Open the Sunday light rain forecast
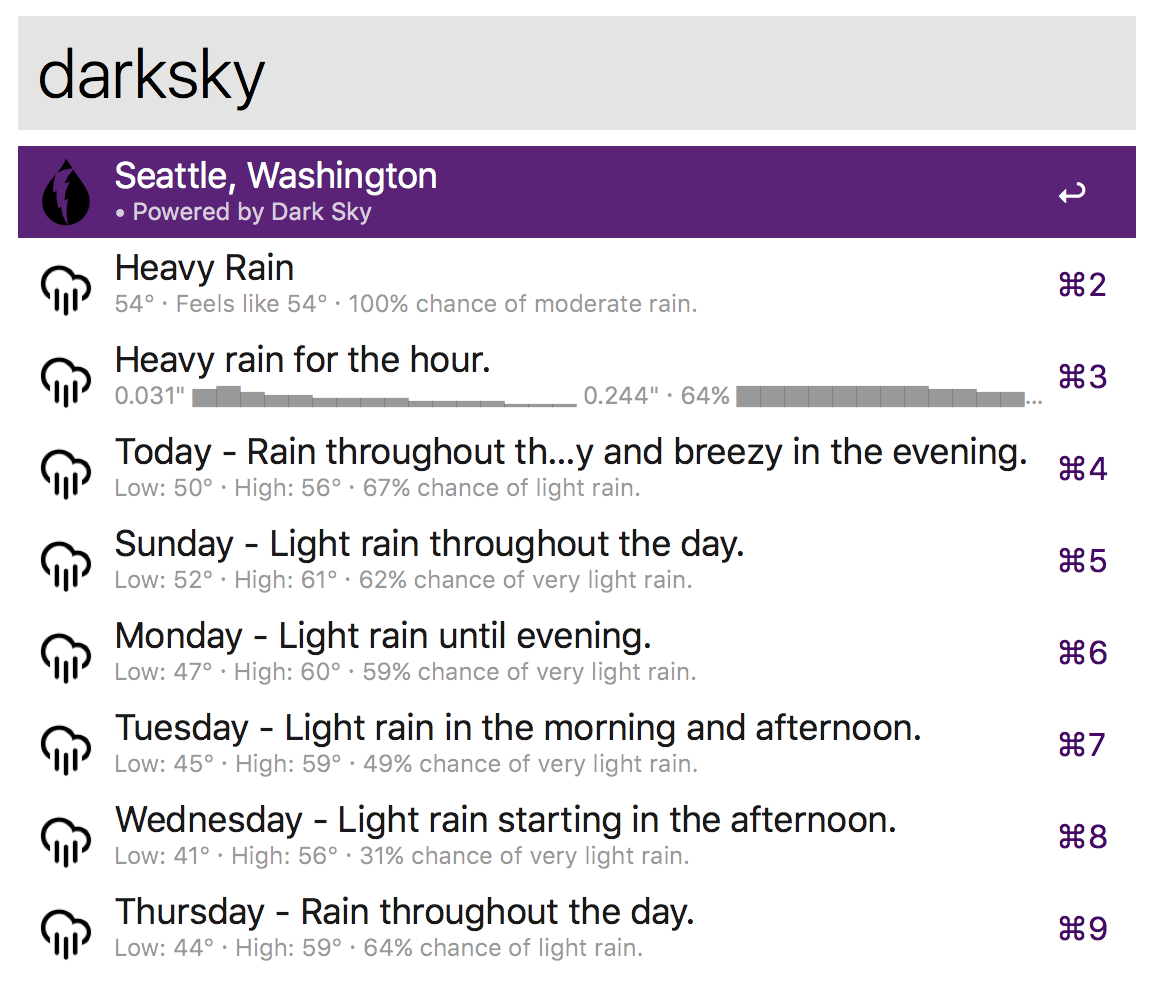 pyautogui.click(x=577, y=560)
